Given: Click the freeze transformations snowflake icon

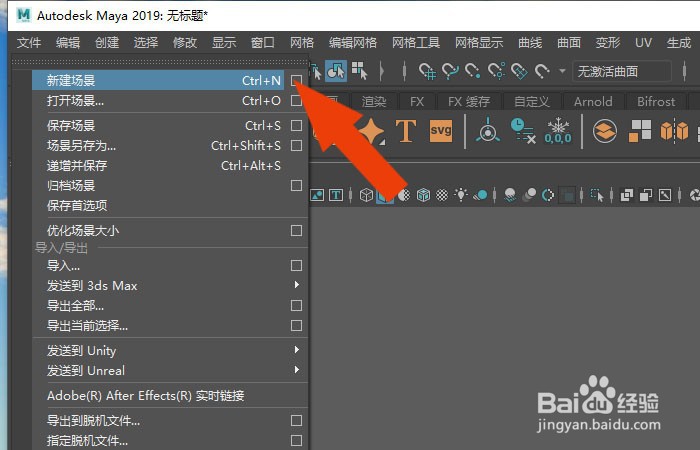Looking at the screenshot, I should 558,131.
